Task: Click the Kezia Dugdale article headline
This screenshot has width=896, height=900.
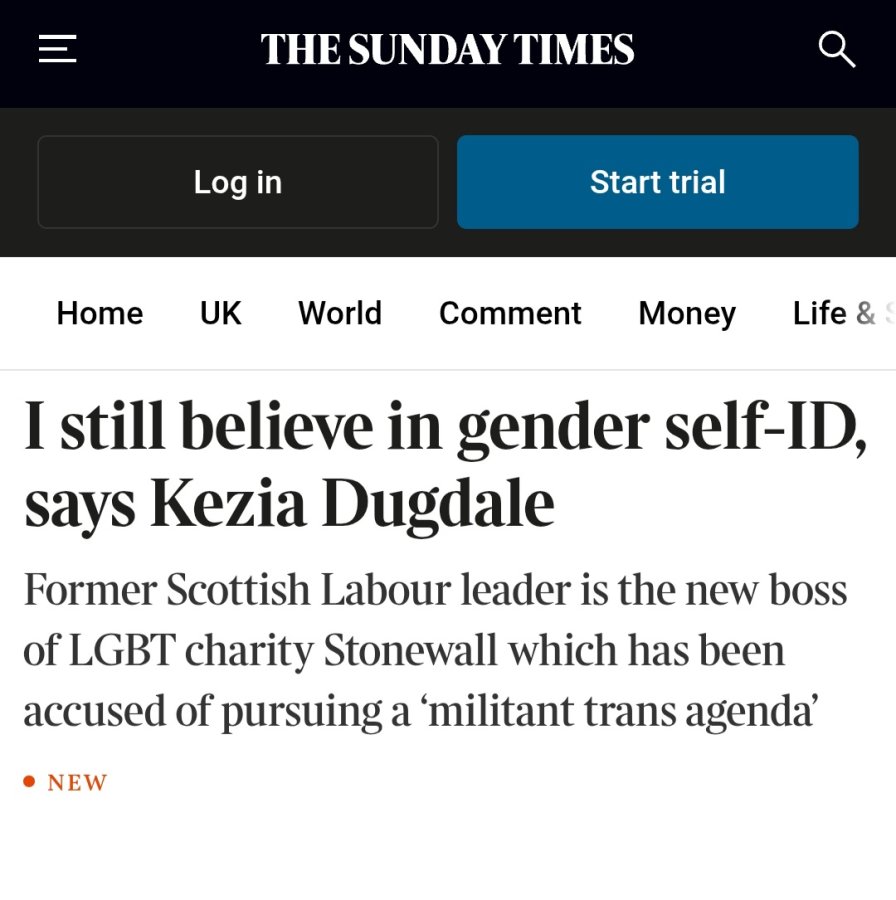Action: pyautogui.click(x=445, y=465)
